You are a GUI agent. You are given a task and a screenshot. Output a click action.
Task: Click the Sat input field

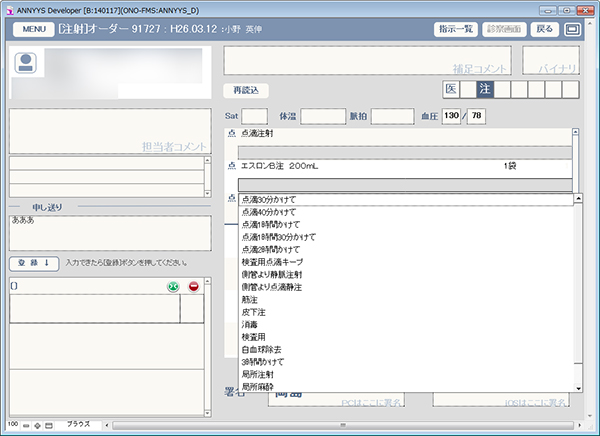point(255,116)
